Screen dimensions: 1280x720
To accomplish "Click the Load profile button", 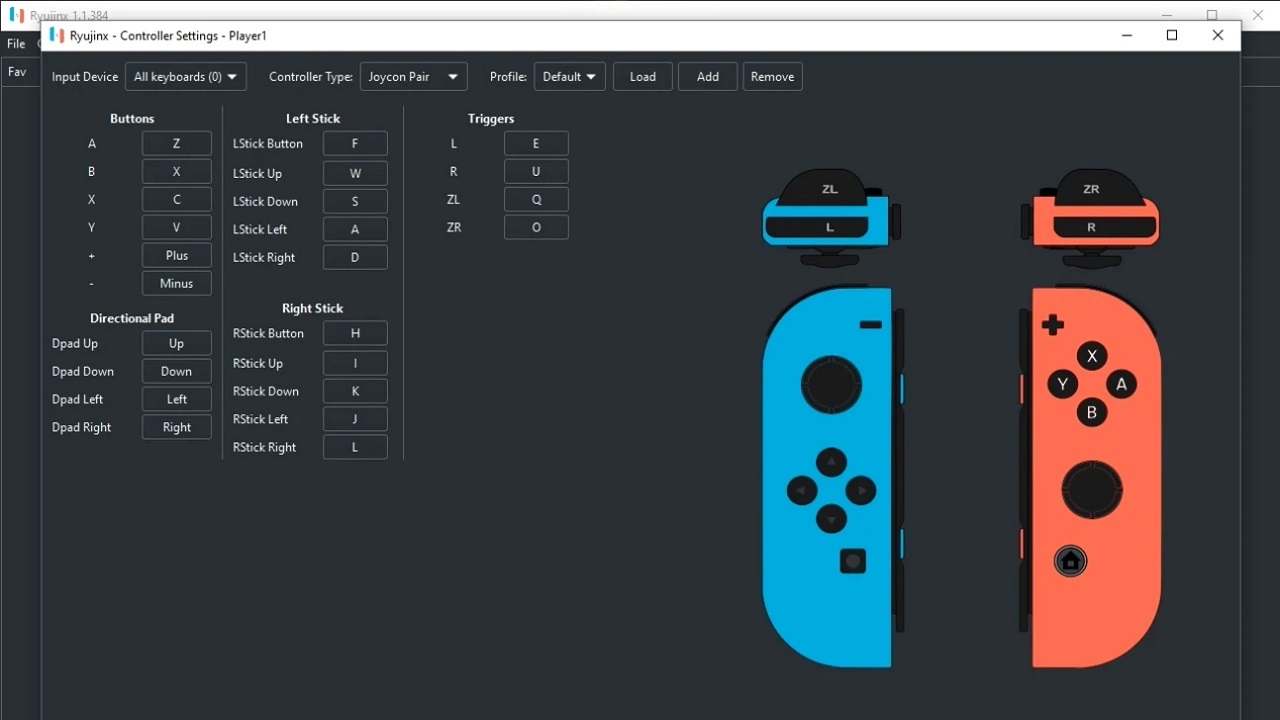I will (x=643, y=77).
